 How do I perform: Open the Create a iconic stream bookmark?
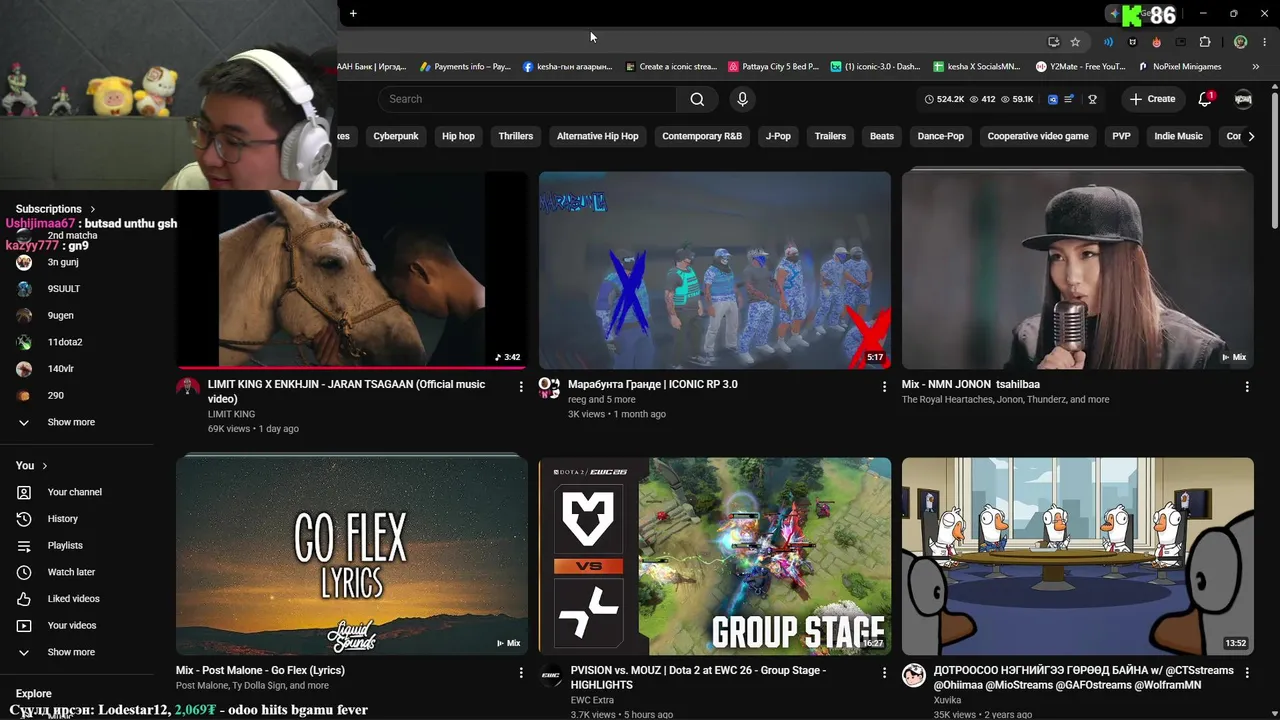pyautogui.click(x=671, y=67)
